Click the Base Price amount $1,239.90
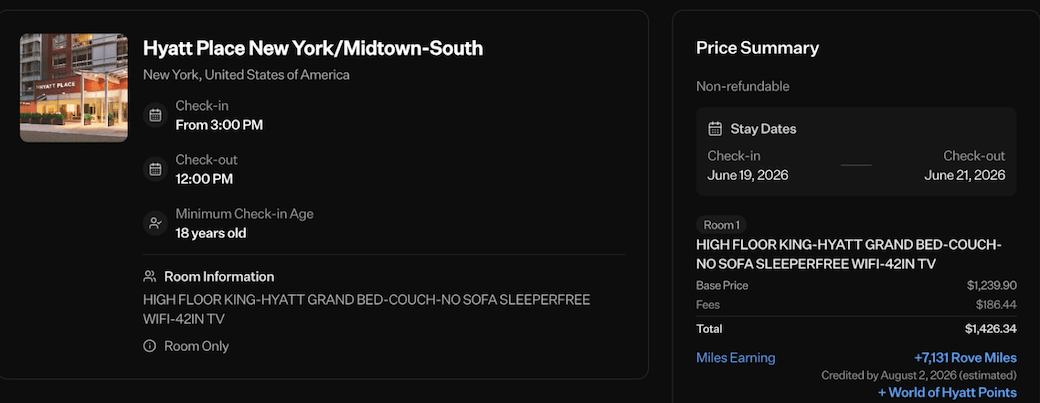This screenshot has height=403, width=1040. pyautogui.click(x=991, y=285)
